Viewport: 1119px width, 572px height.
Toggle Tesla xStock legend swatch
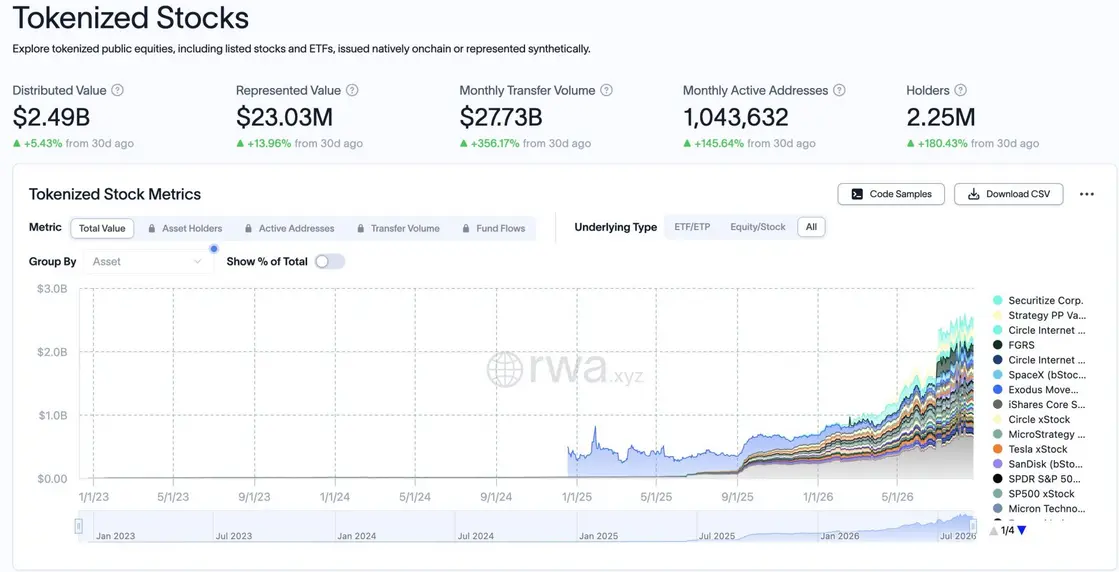pos(998,449)
